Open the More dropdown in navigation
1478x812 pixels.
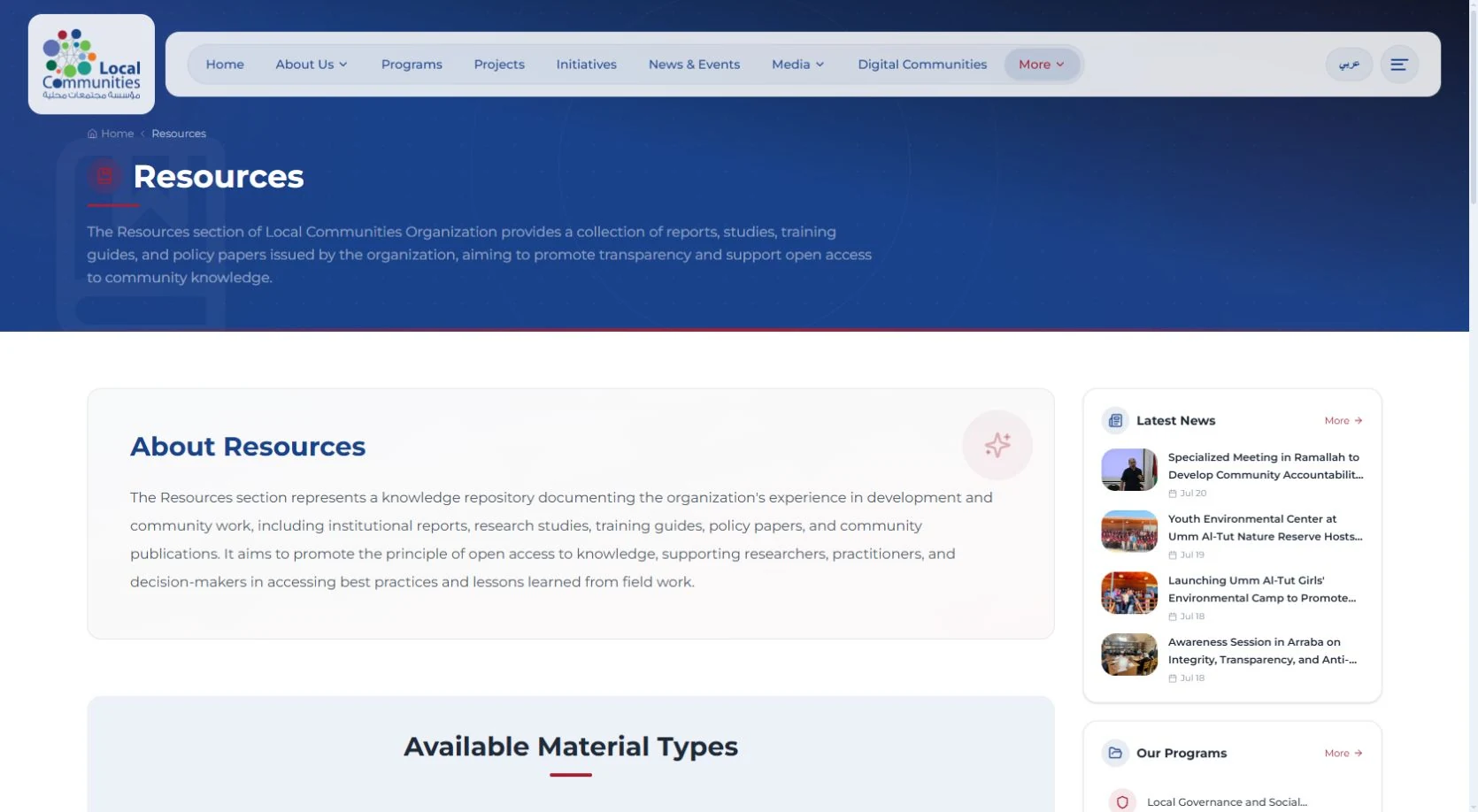click(1042, 65)
